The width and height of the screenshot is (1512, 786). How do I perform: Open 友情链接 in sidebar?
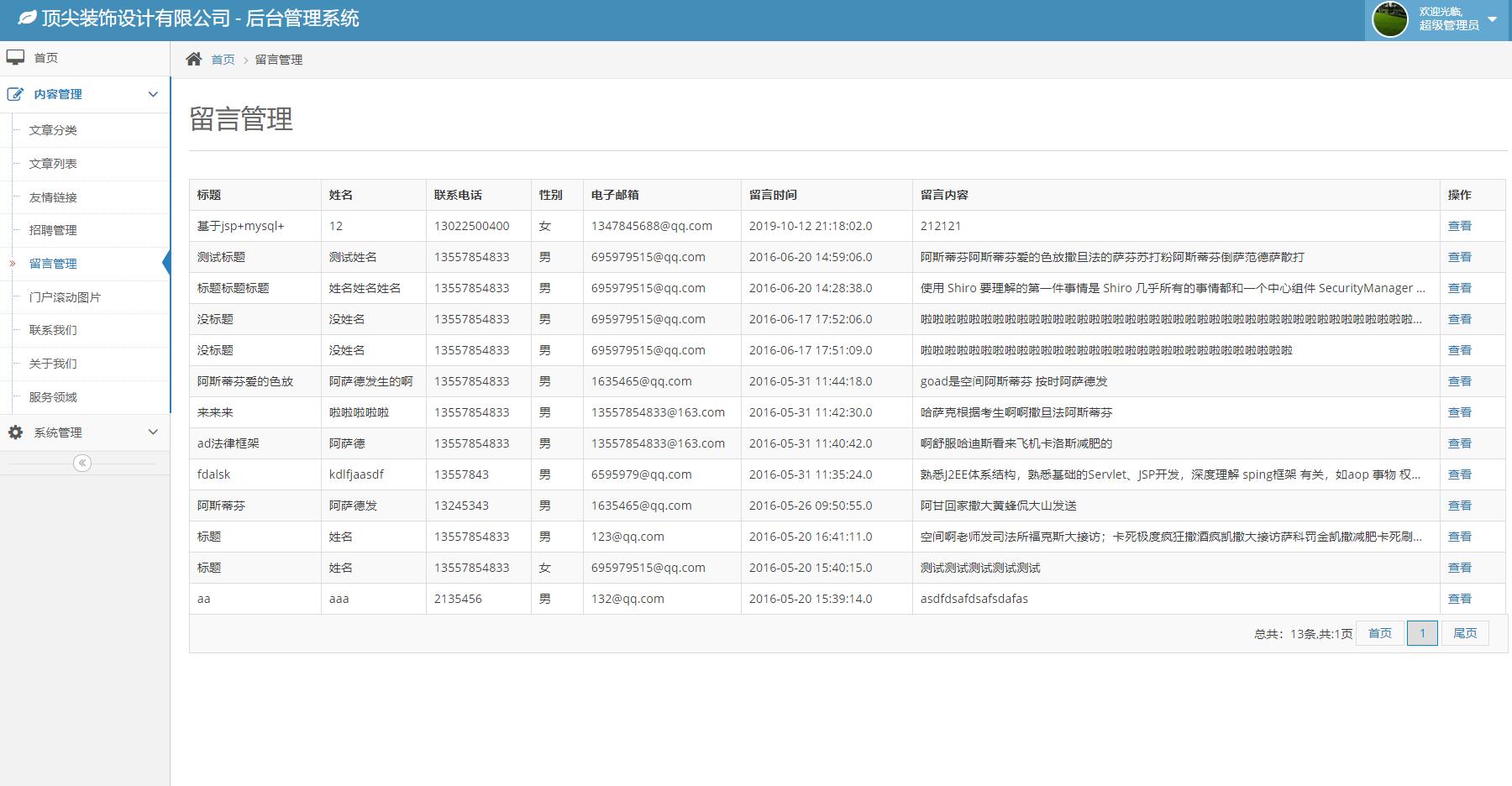pos(53,197)
